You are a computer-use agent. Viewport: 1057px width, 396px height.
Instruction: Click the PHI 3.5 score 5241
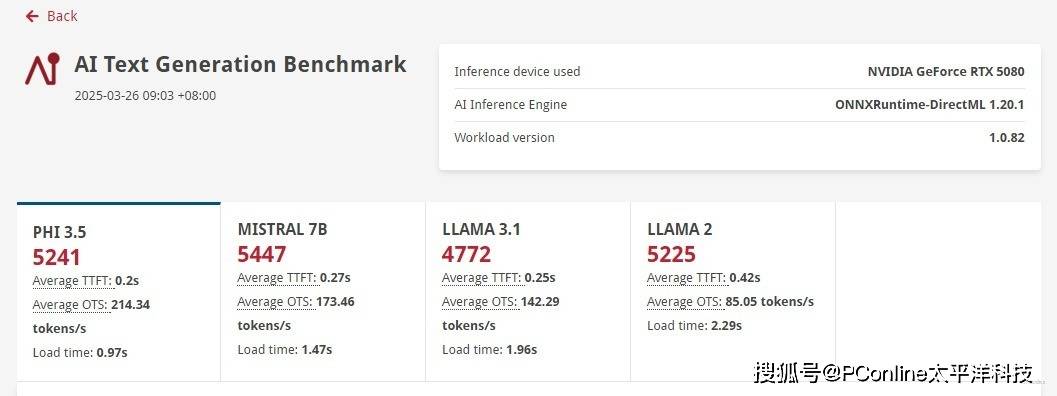57,258
